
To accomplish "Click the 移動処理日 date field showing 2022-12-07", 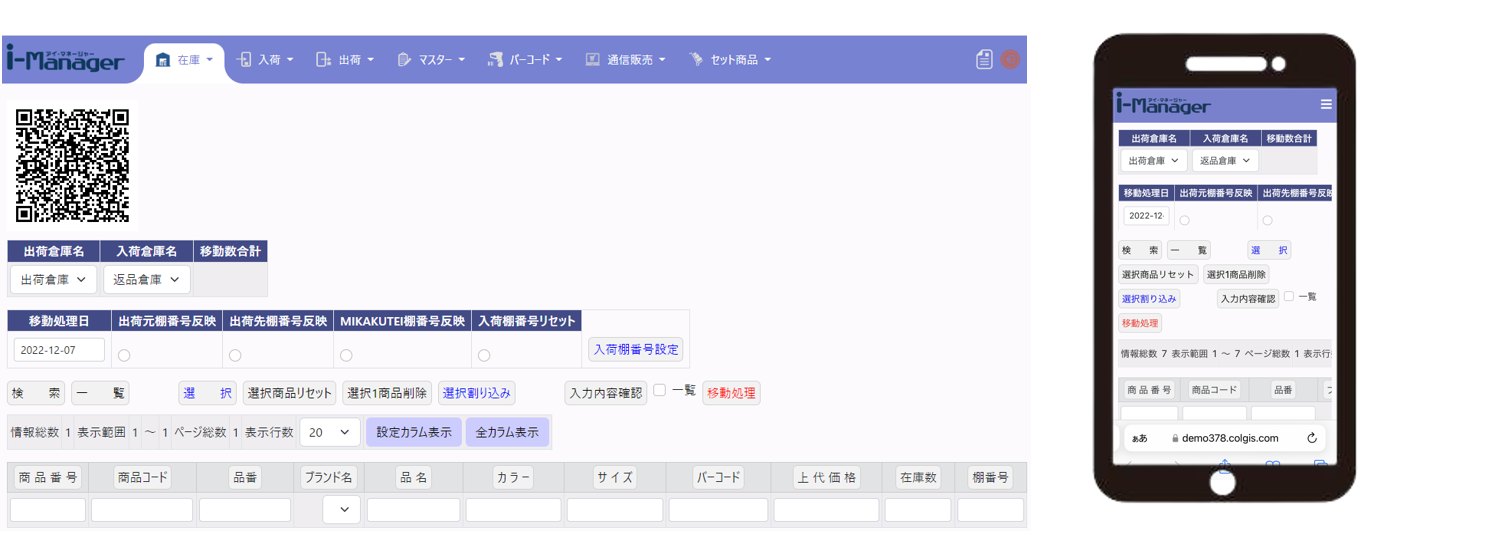I will 59,350.
